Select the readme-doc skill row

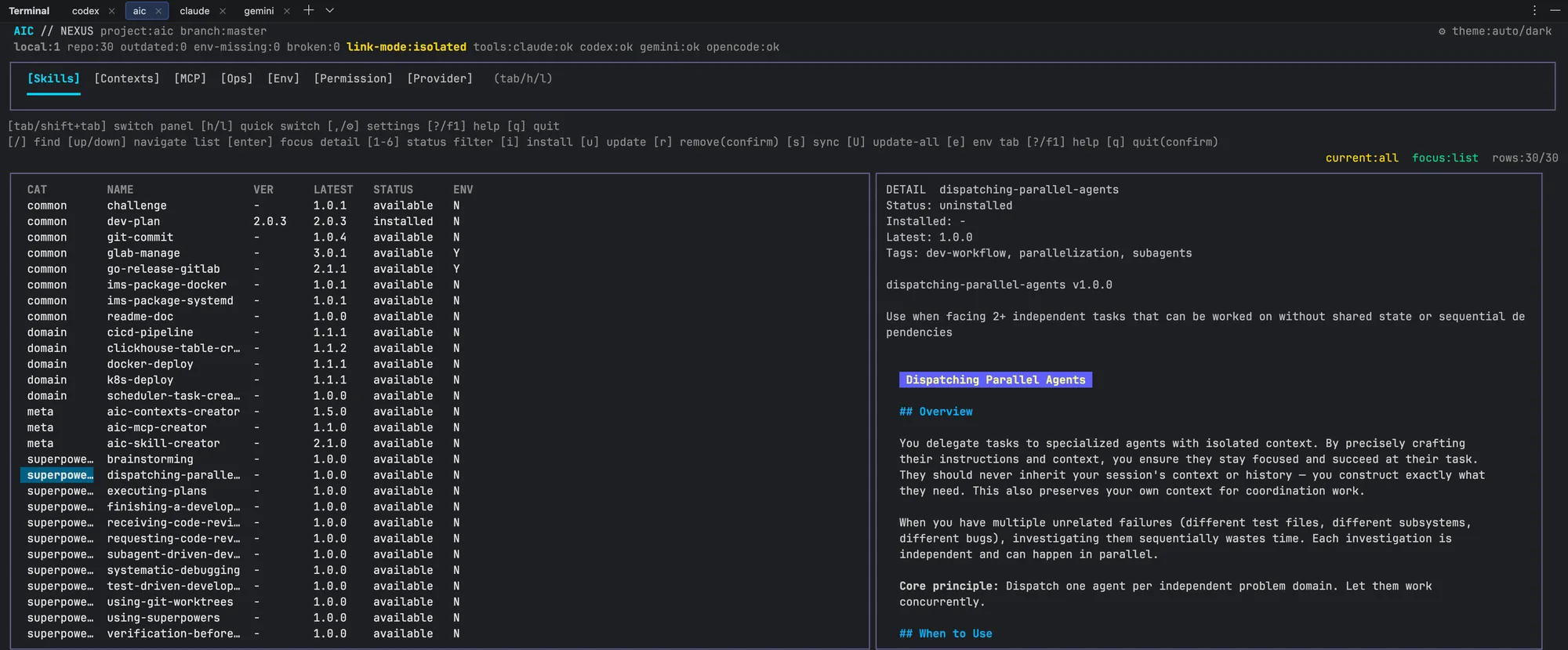coord(244,316)
